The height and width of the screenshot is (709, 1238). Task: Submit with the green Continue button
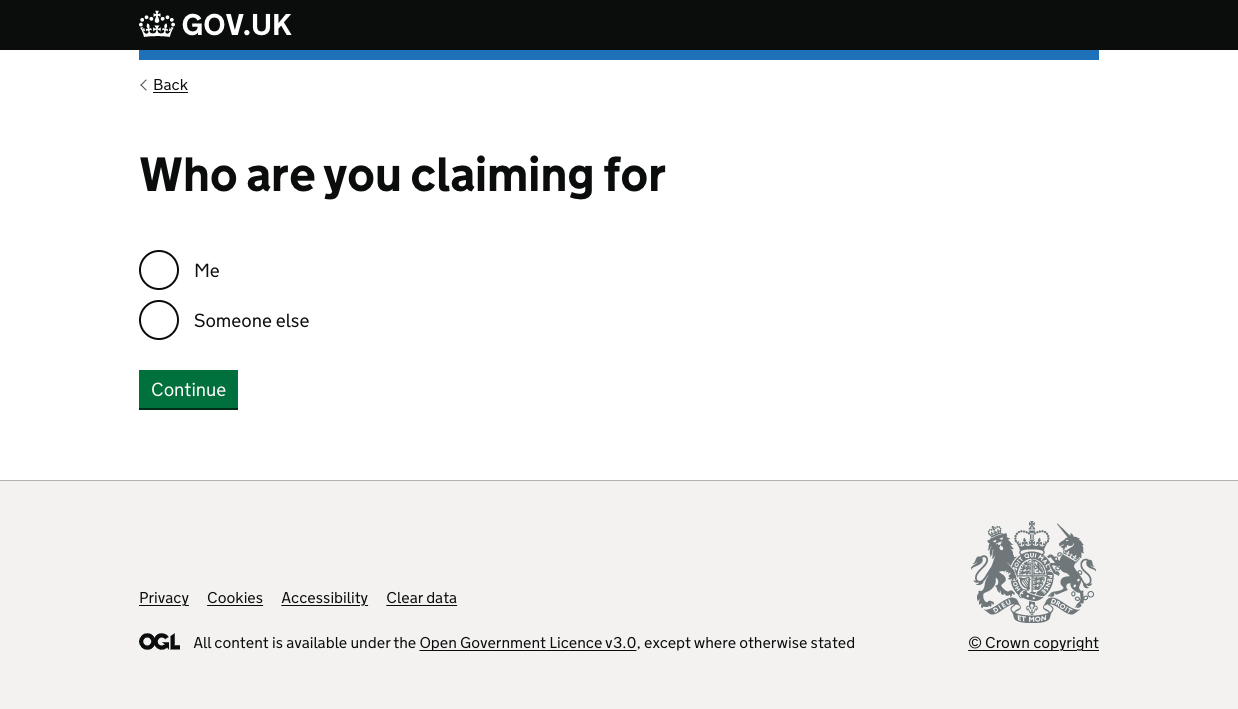[188, 390]
